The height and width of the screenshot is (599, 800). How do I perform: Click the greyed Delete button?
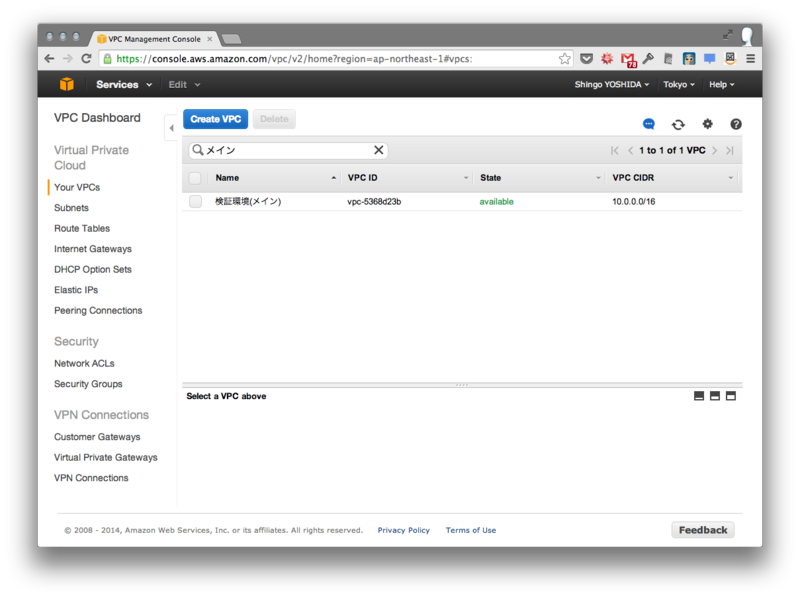coord(274,119)
